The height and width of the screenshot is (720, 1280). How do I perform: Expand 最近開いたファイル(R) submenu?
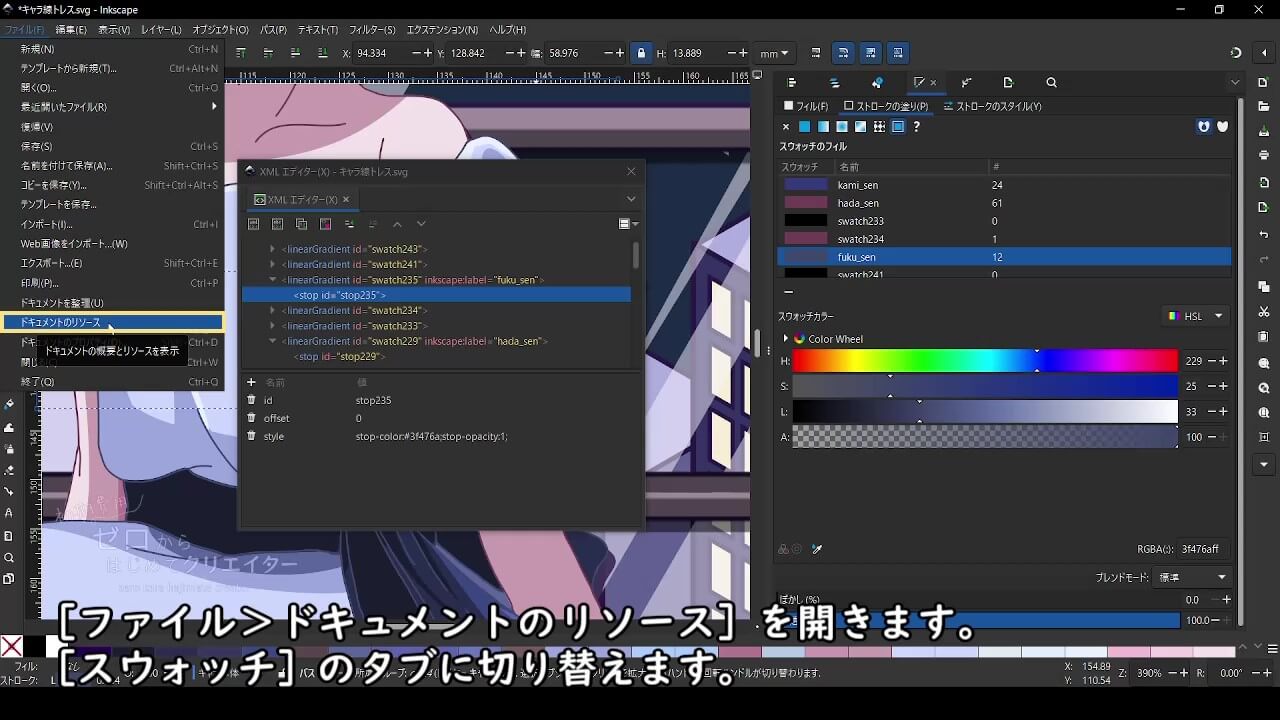112,107
